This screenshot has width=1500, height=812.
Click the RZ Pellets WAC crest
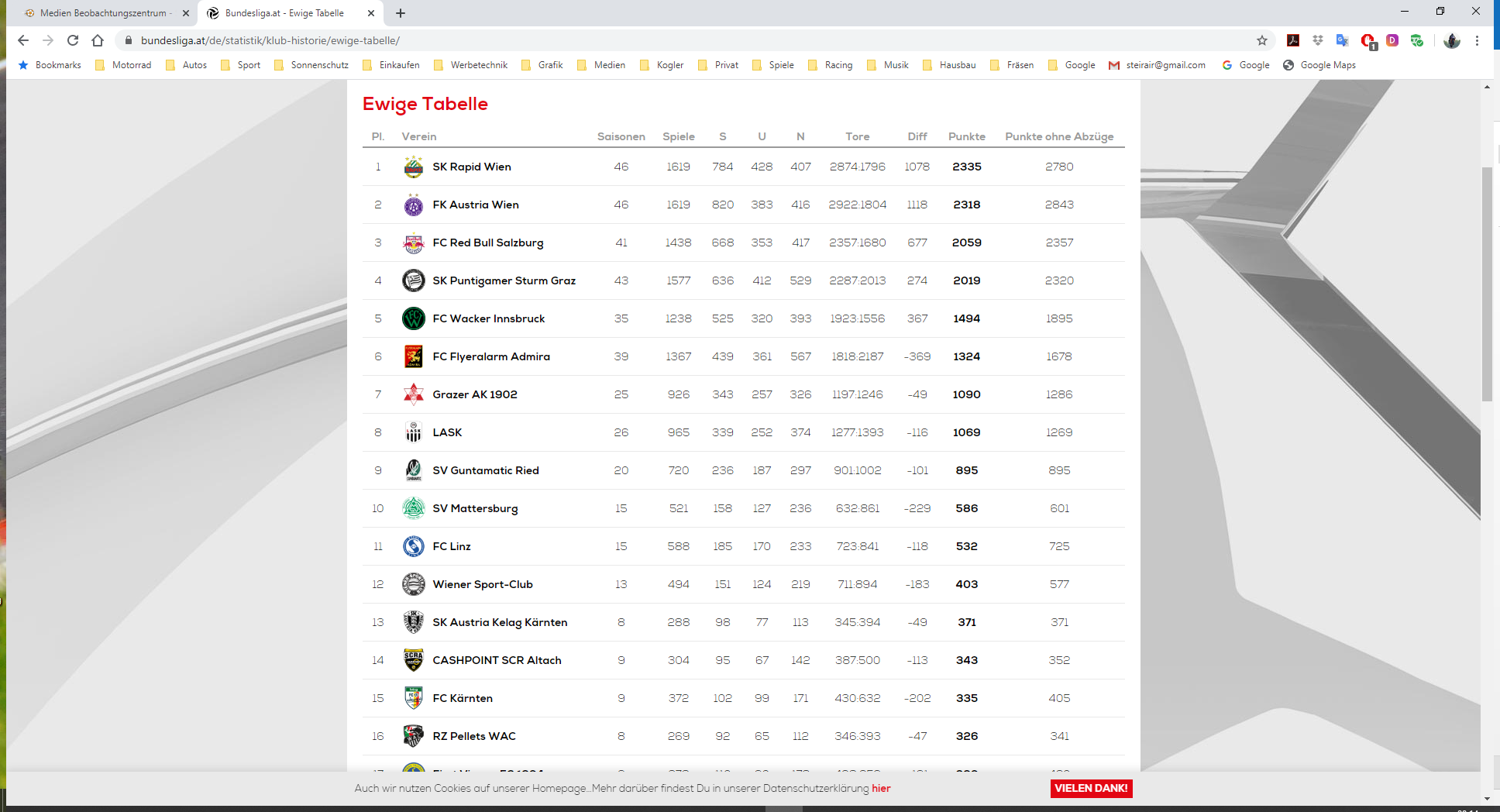(x=414, y=736)
